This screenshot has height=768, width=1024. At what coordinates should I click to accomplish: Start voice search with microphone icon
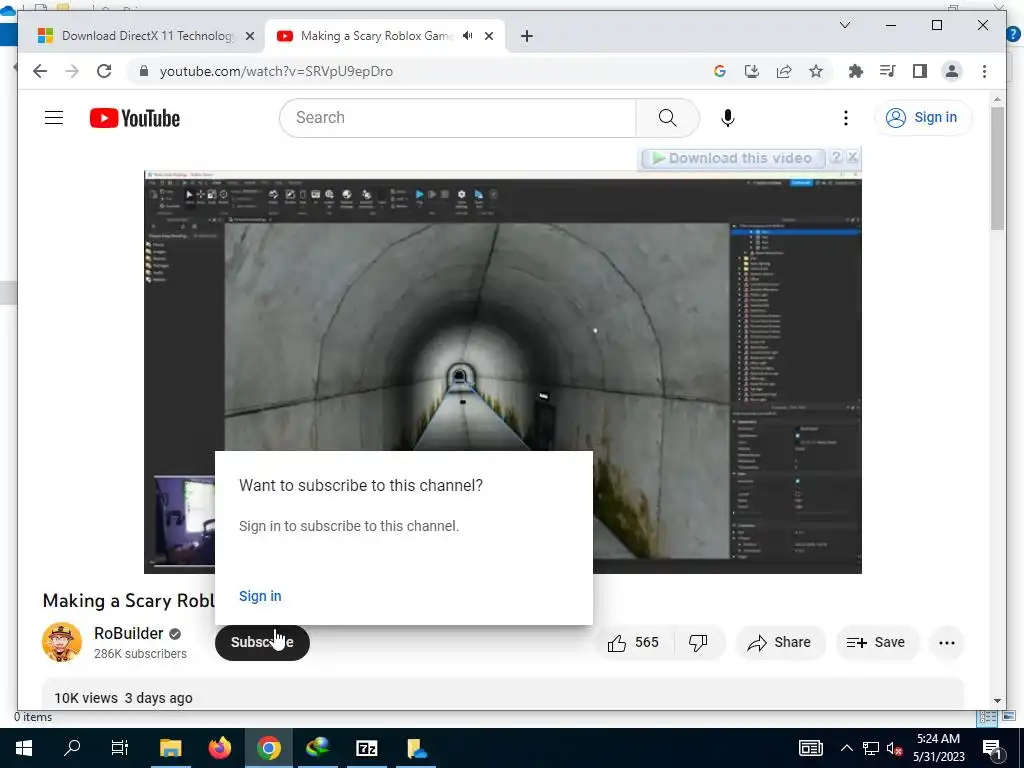click(x=728, y=118)
